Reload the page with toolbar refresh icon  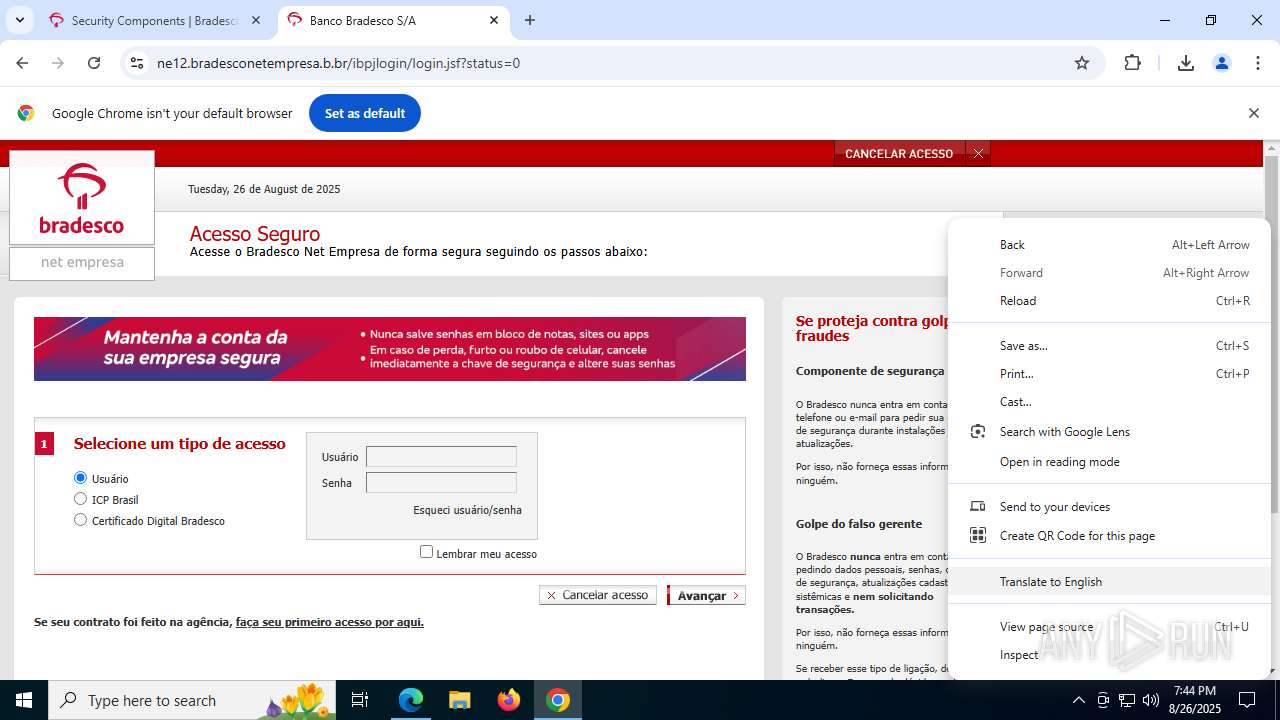pyautogui.click(x=94, y=63)
